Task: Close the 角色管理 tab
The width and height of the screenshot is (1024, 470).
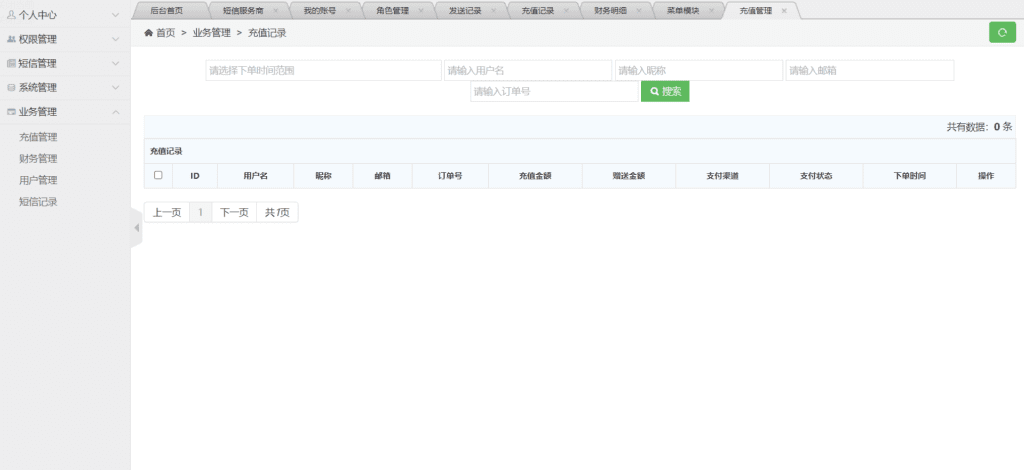Action: [420, 11]
